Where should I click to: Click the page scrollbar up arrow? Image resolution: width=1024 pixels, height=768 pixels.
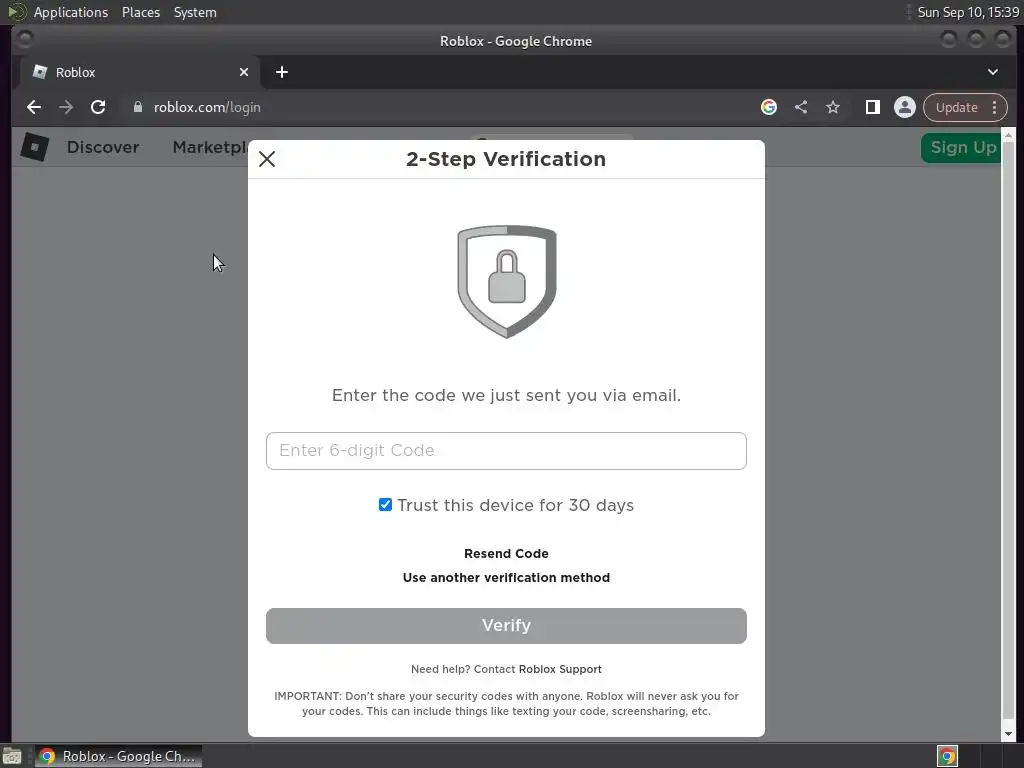[1008, 135]
